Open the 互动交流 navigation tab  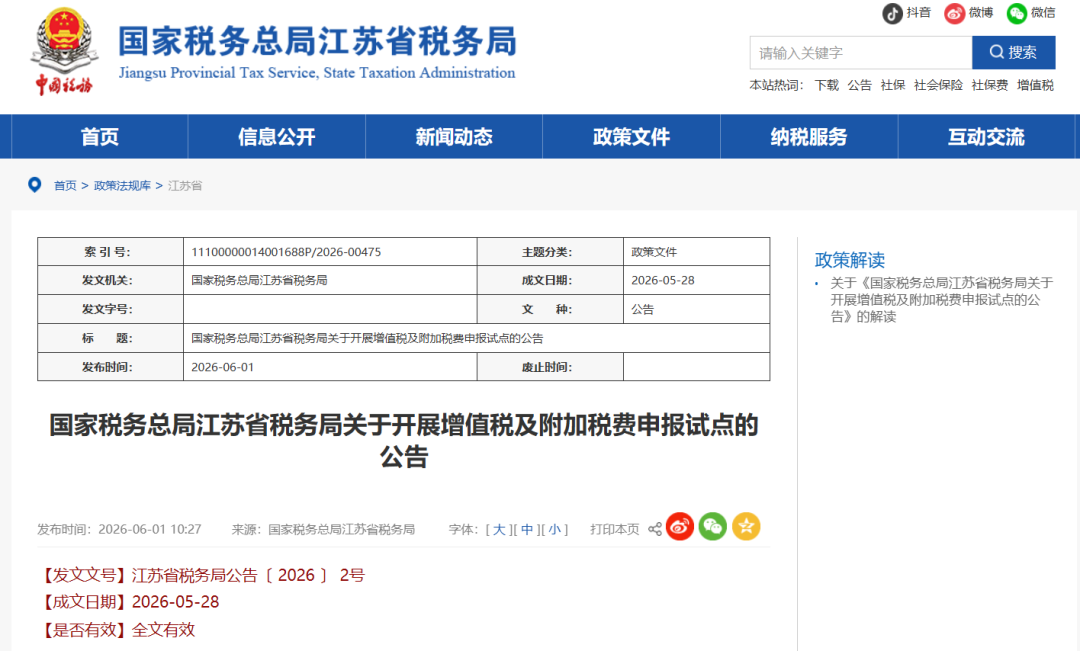986,136
